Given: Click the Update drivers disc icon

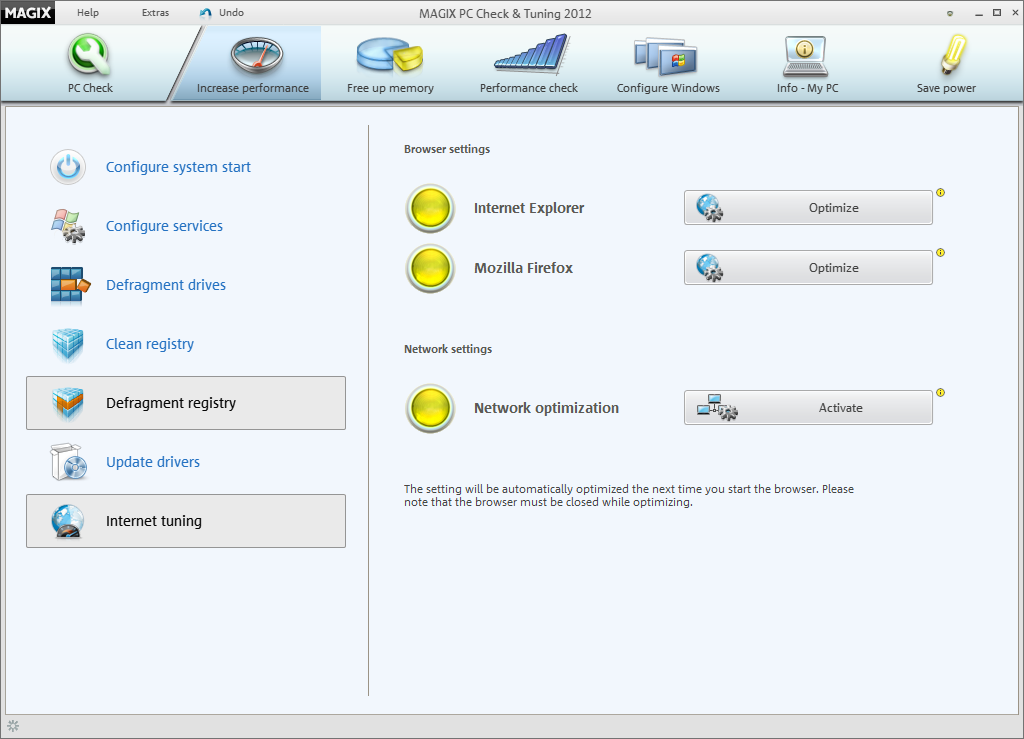Looking at the screenshot, I should point(69,462).
